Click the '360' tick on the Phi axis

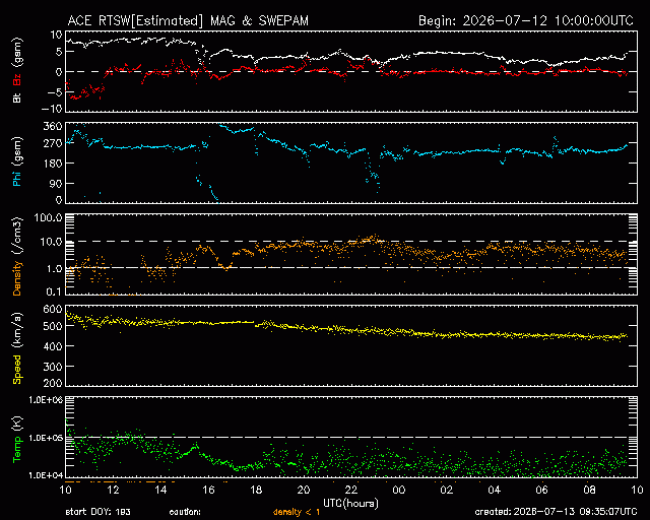click(53, 126)
